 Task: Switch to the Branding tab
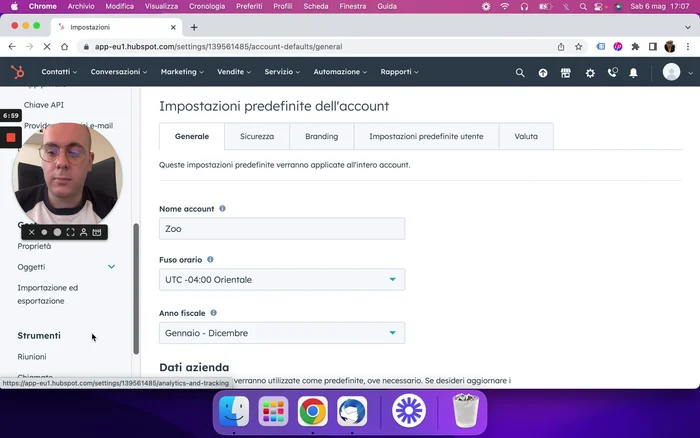[x=321, y=137]
